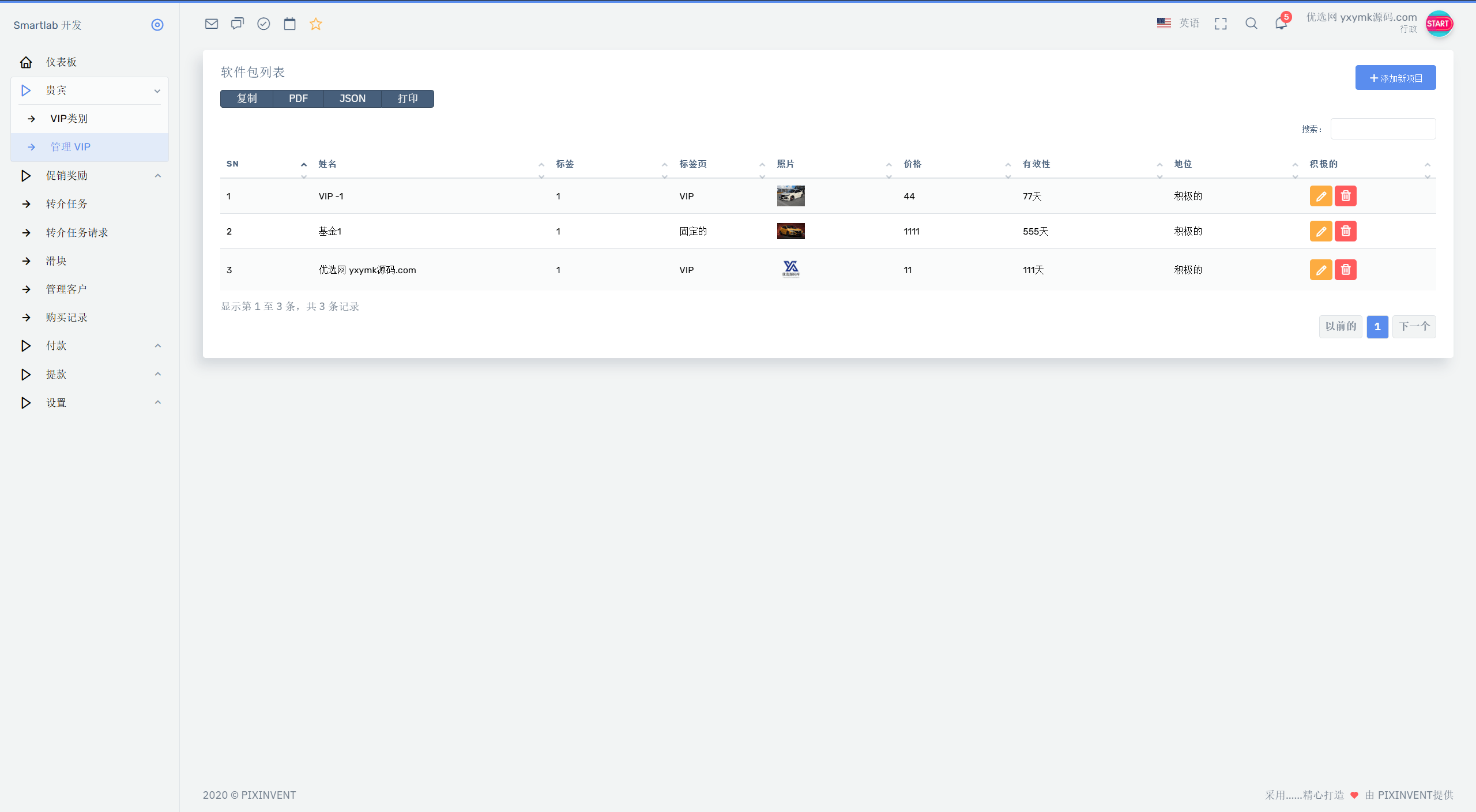Image resolution: width=1476 pixels, height=812 pixels.
Task: Delete the 基金1 package row
Action: 1346,231
